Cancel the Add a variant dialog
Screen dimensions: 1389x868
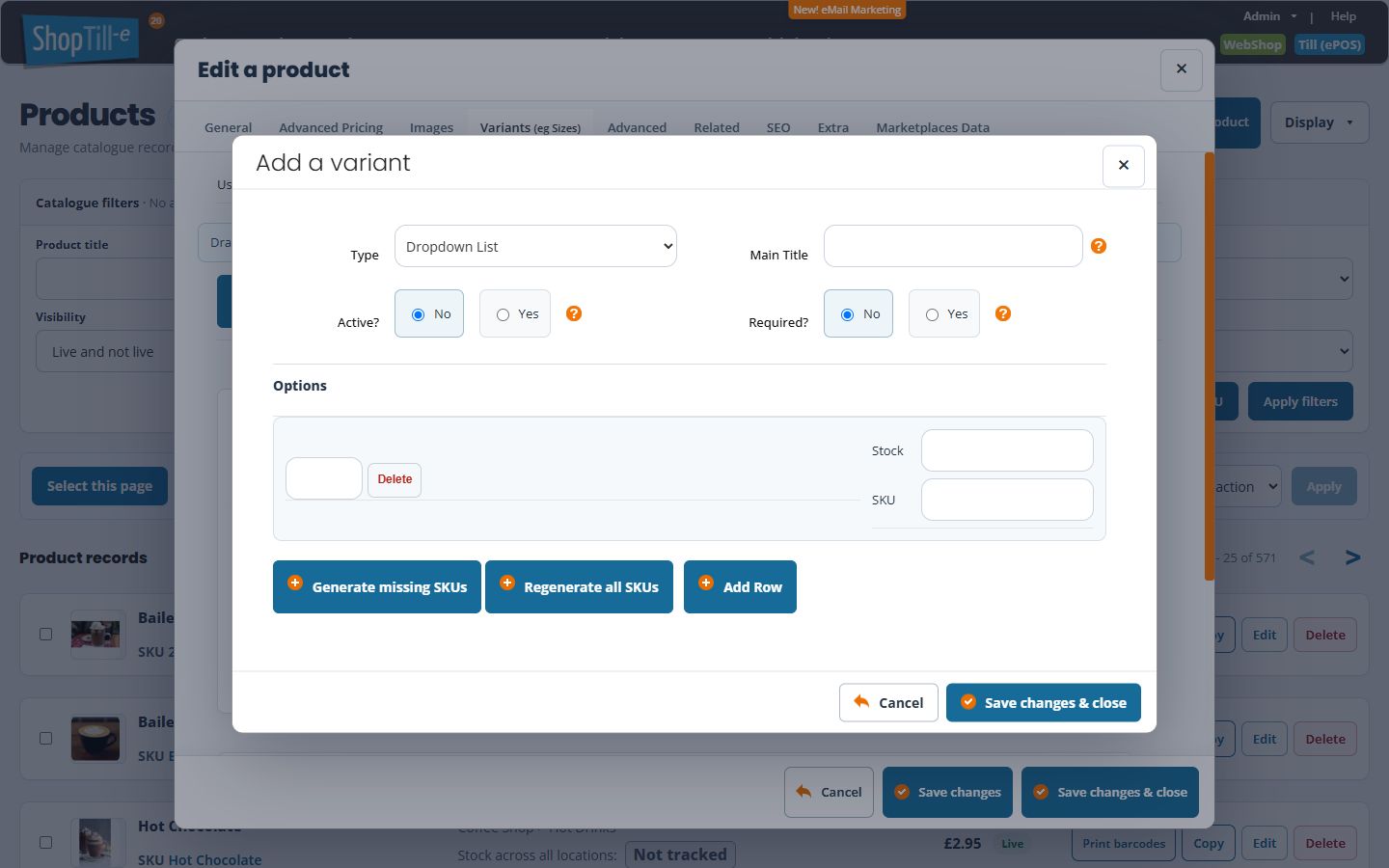point(888,702)
